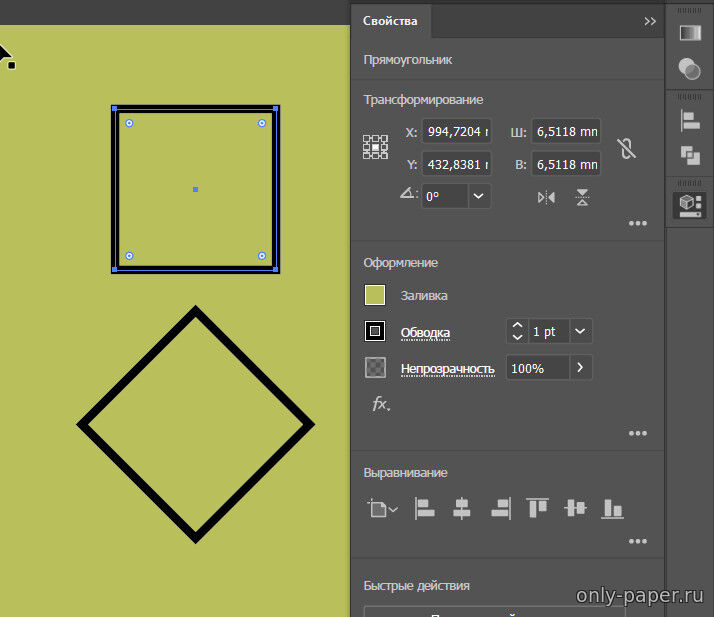Expand the stroke weight dropdown
The image size is (714, 617).
pyautogui.click(x=581, y=331)
